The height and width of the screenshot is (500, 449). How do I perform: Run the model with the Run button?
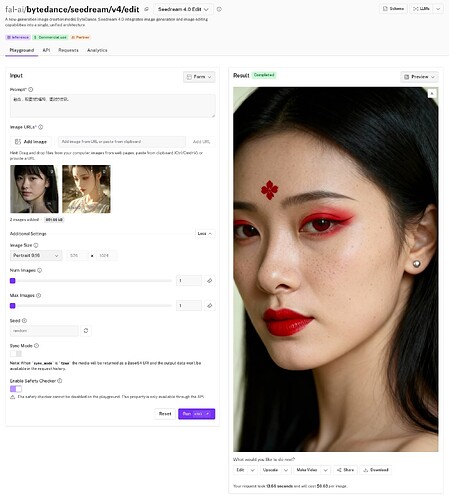click(x=197, y=414)
